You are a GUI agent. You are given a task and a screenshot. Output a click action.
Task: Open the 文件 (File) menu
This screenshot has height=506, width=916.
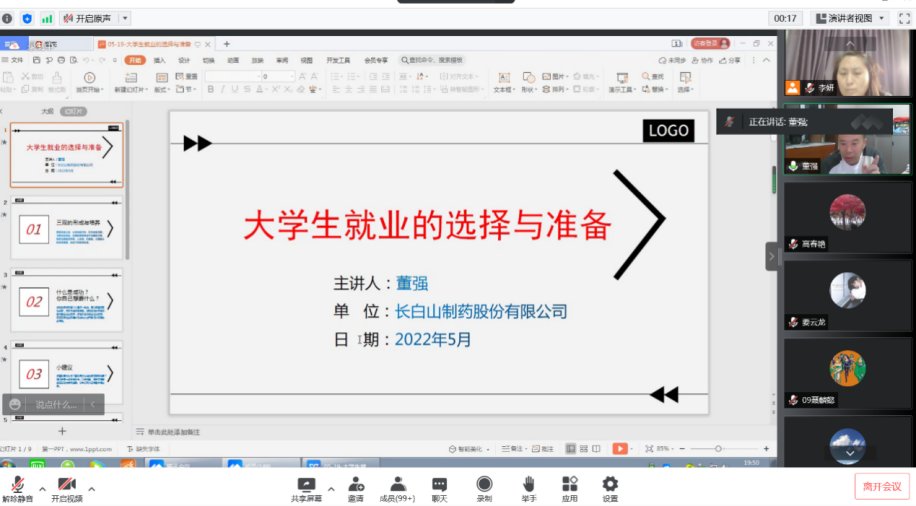click(16, 60)
